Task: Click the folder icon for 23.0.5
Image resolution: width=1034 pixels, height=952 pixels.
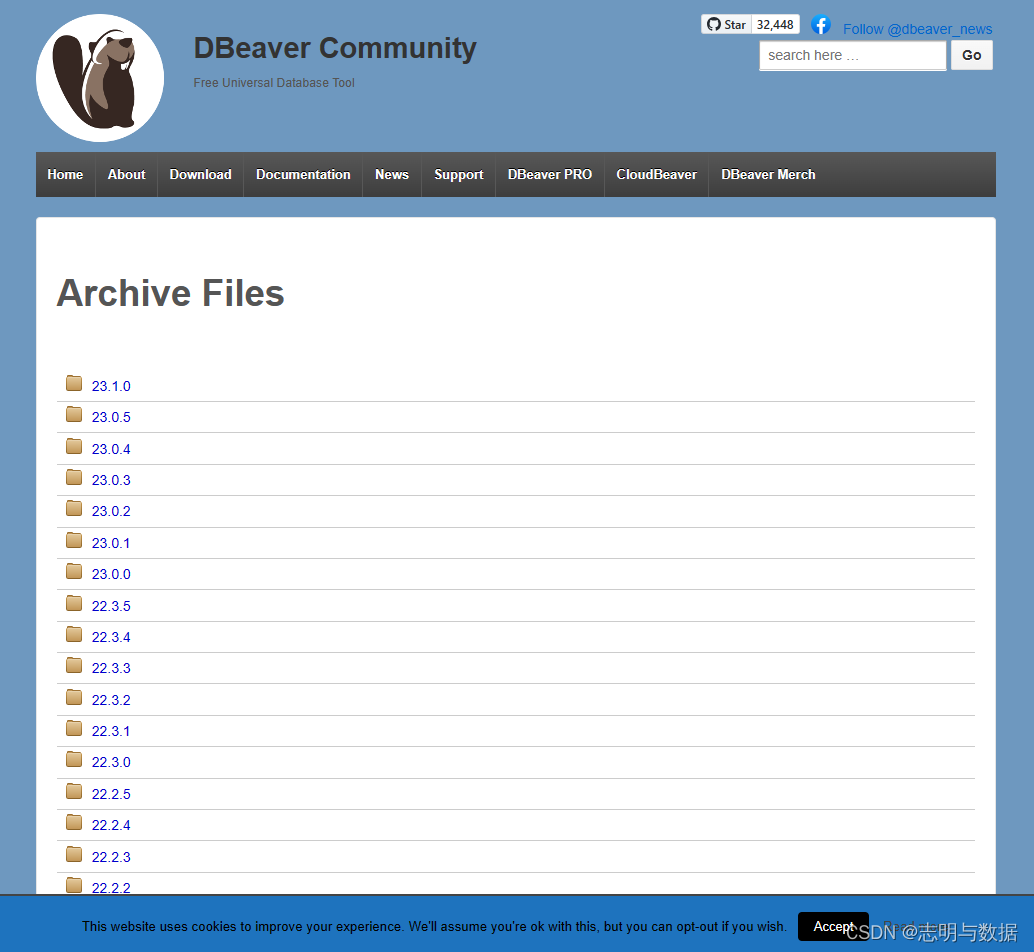Action: [x=74, y=414]
